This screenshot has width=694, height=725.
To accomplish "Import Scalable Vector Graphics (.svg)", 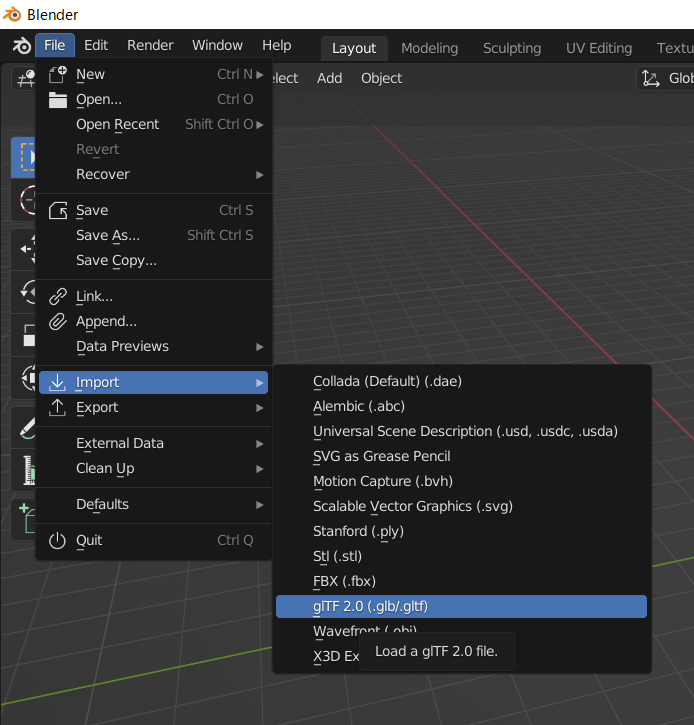I will tap(461, 506).
